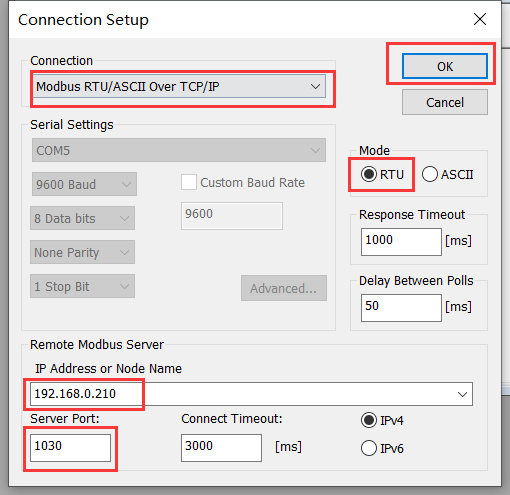The height and width of the screenshot is (495, 510).
Task: Open the COM5 serial port dropdown
Action: point(179,150)
